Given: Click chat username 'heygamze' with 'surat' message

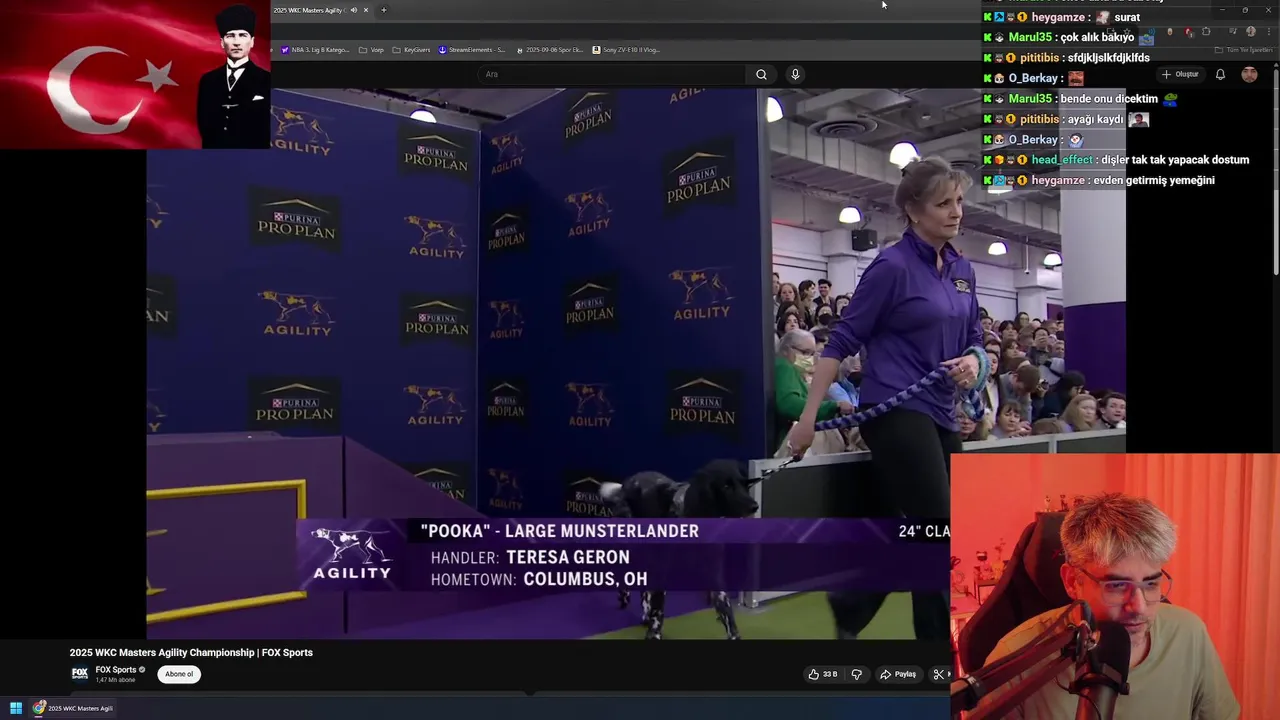Looking at the screenshot, I should click(1058, 17).
